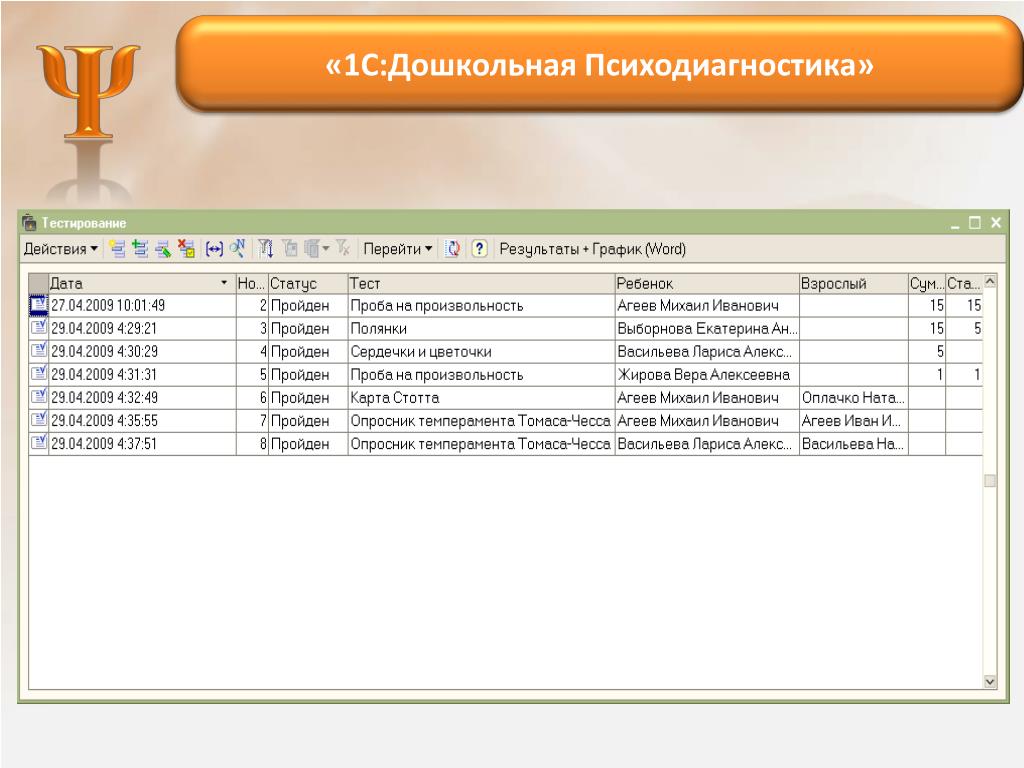Click the Refresh list icon
This screenshot has width=1024, height=768.
(x=453, y=249)
